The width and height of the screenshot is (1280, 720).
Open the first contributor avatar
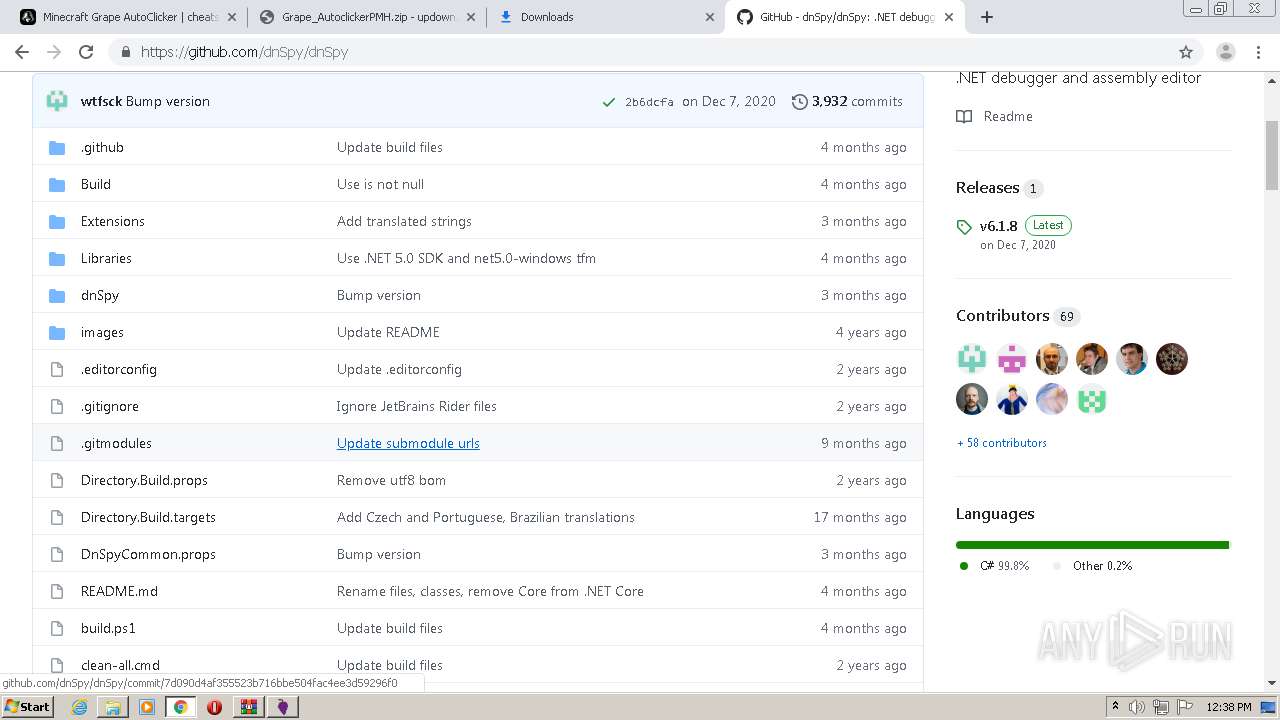[x=972, y=359]
